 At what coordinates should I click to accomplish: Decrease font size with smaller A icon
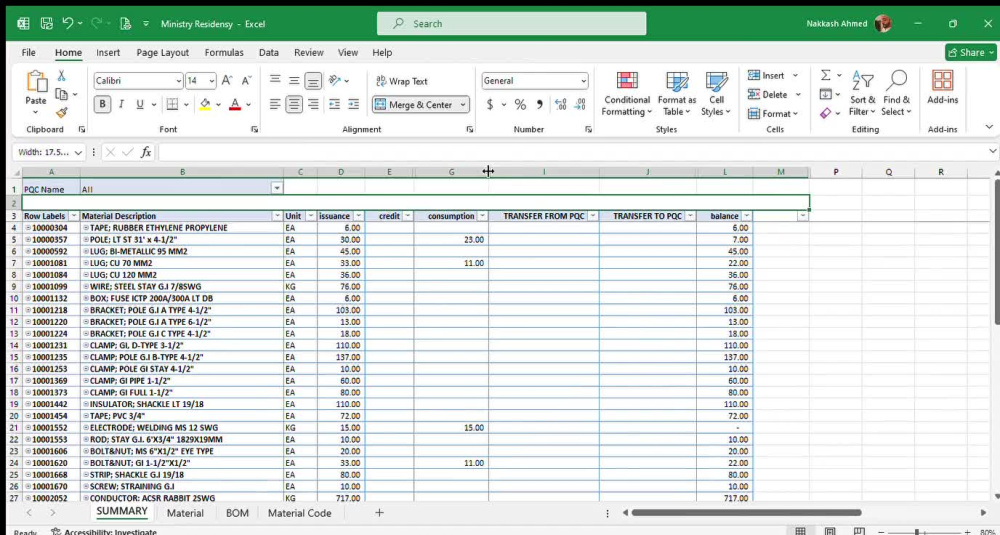[x=246, y=81]
